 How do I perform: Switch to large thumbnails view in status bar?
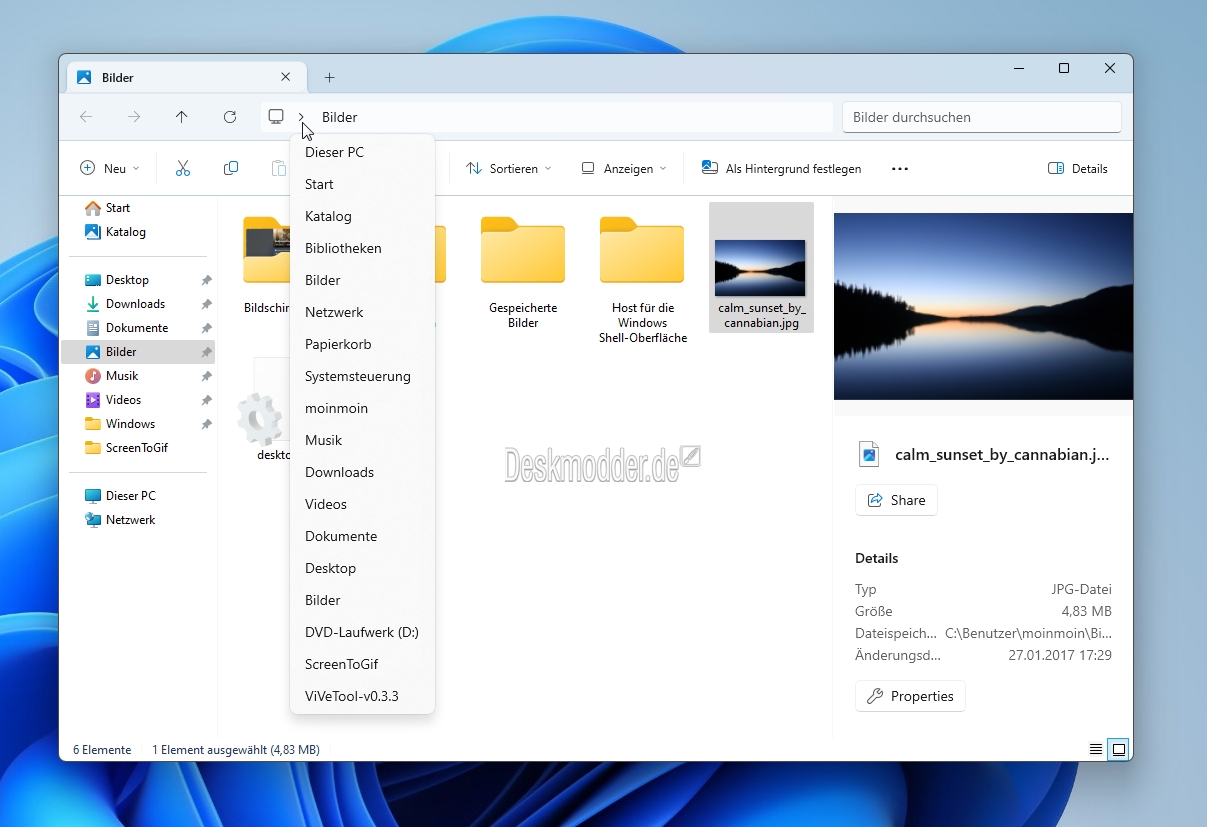coord(1119,749)
